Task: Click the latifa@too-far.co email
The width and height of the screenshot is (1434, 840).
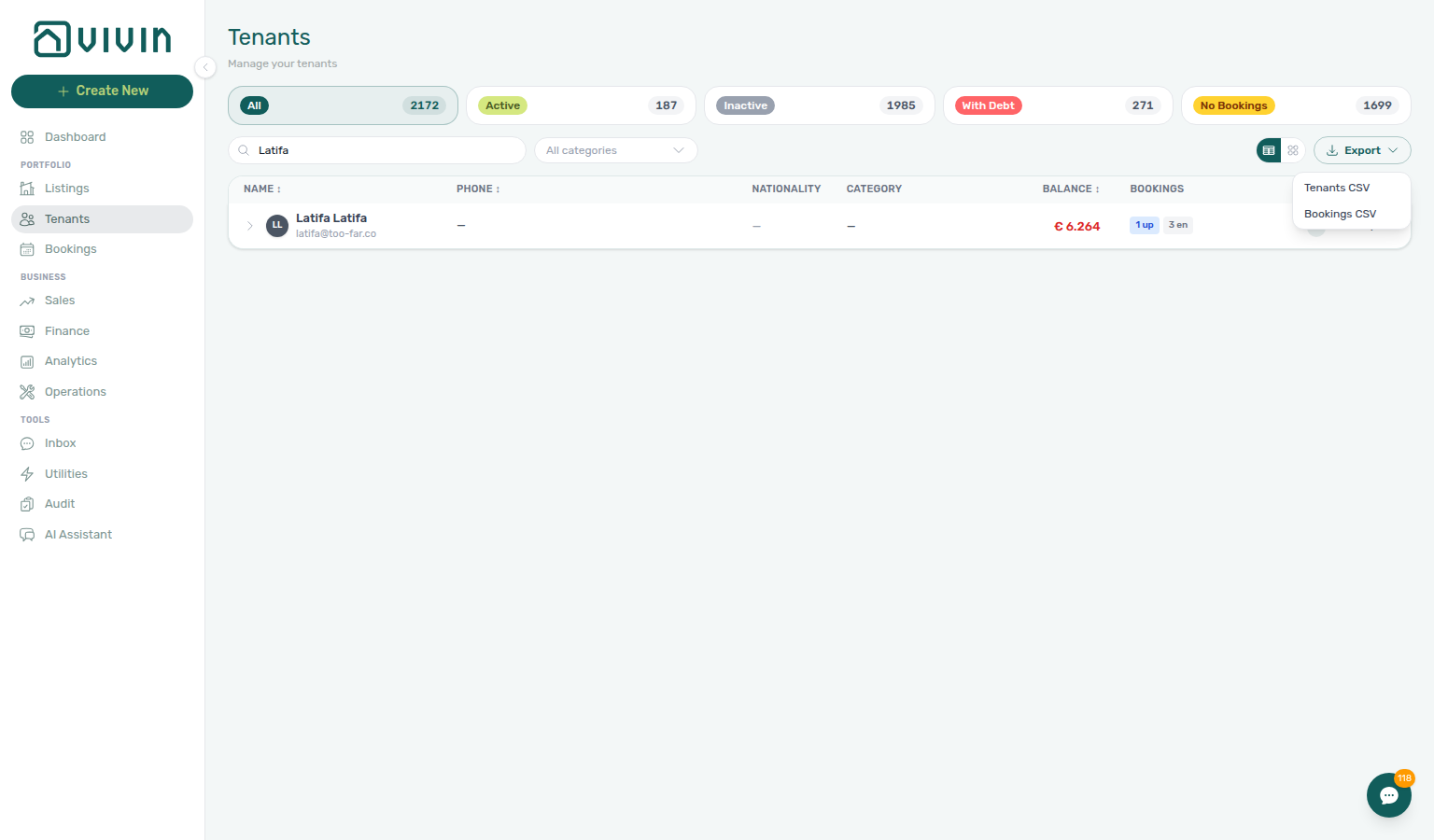Action: [x=336, y=234]
